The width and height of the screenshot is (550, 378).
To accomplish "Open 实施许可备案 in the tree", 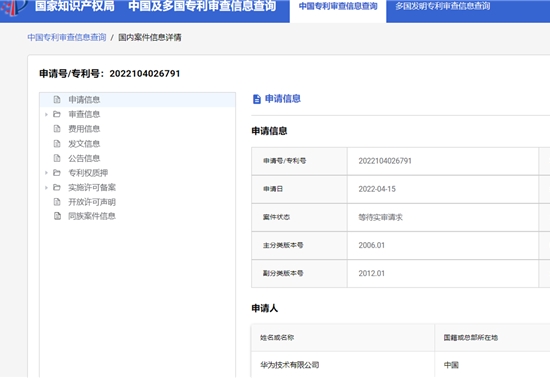I will pyautogui.click(x=92, y=188).
